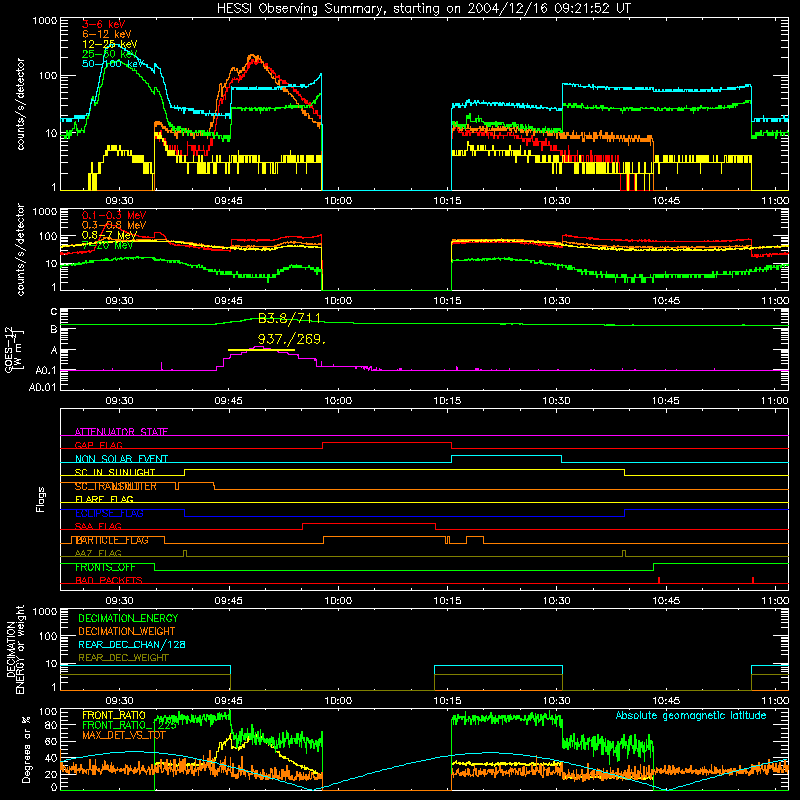Click the 0.8-7 MeV legend label
The height and width of the screenshot is (800, 800).
point(109,235)
